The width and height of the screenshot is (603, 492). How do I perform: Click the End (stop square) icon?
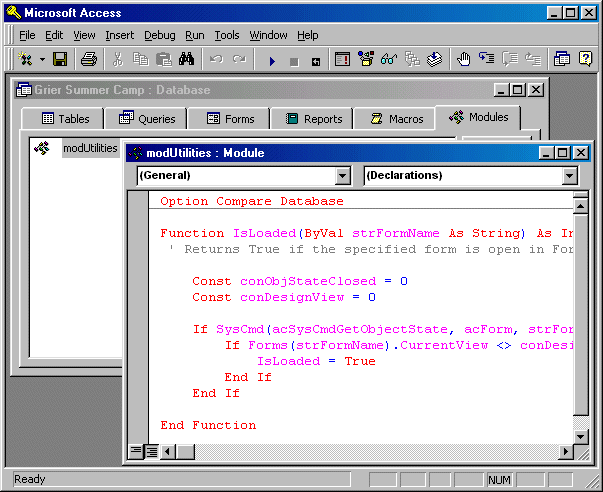pyautogui.click(x=294, y=62)
